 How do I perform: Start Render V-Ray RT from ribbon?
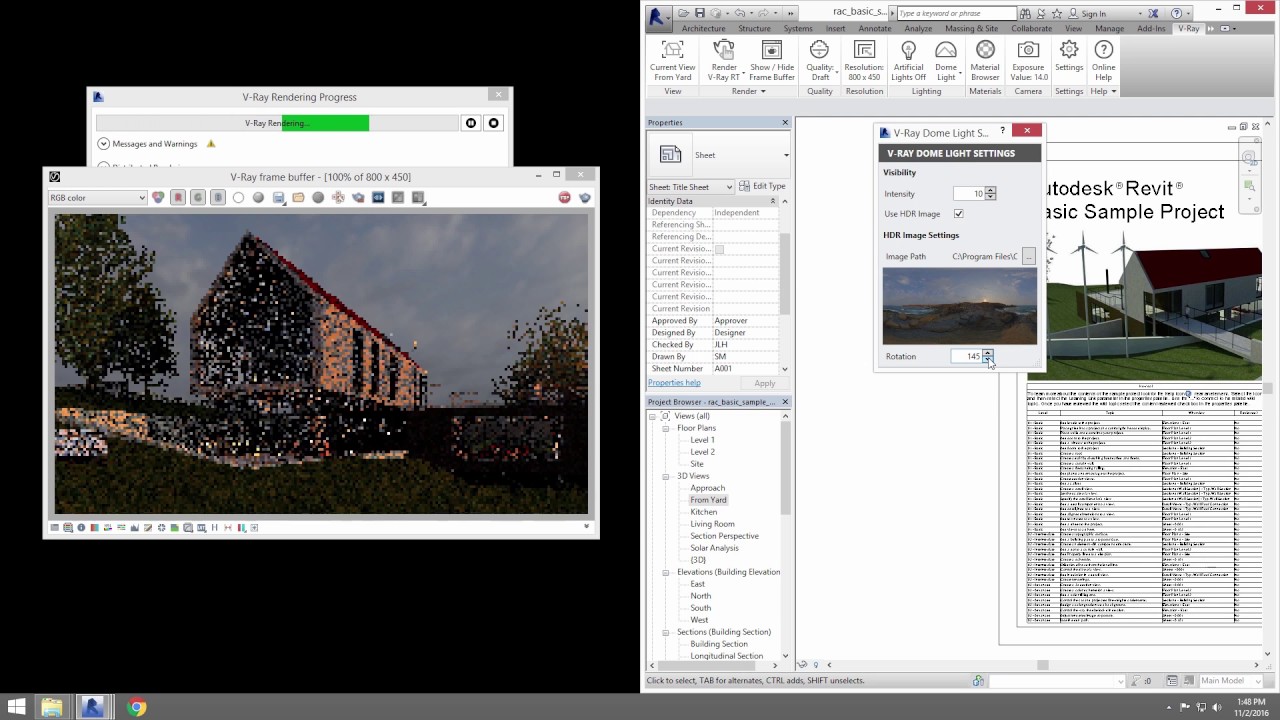(x=724, y=61)
